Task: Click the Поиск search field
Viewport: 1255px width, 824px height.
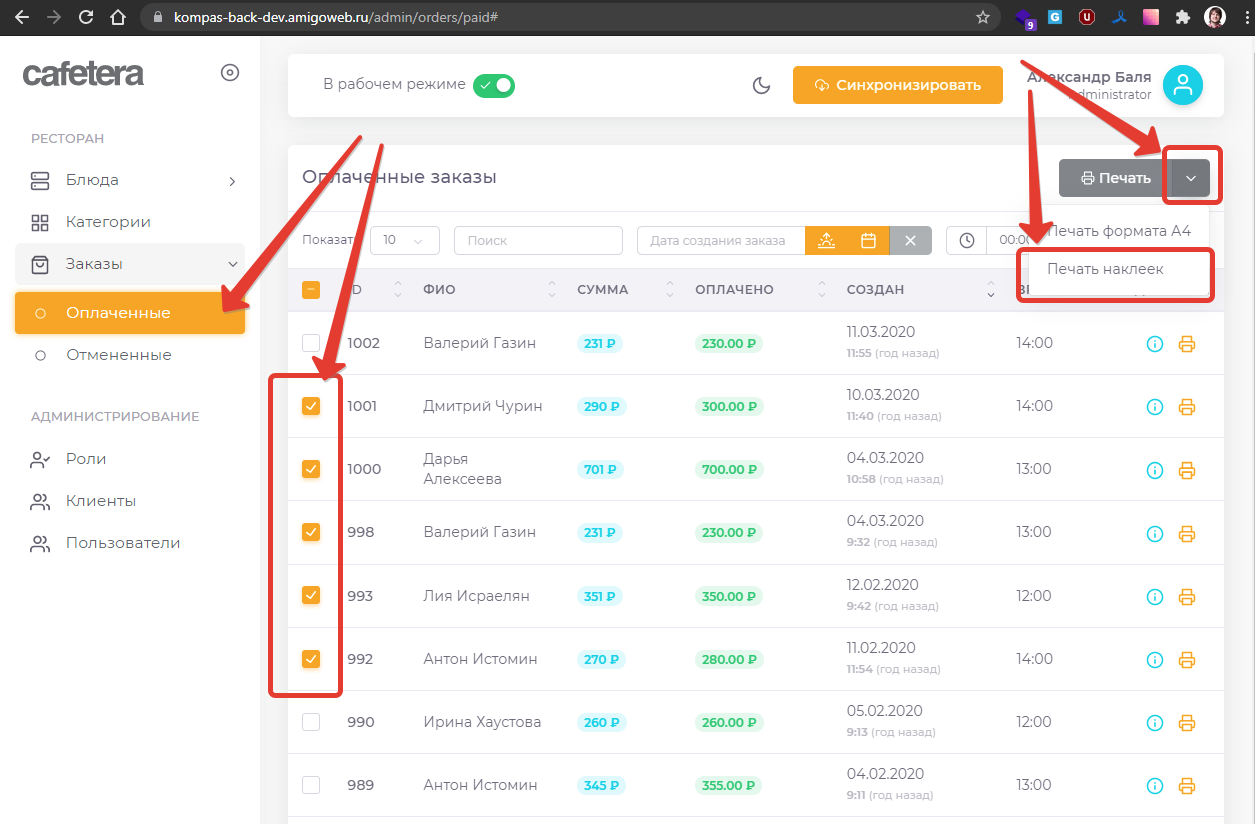Action: 538,241
